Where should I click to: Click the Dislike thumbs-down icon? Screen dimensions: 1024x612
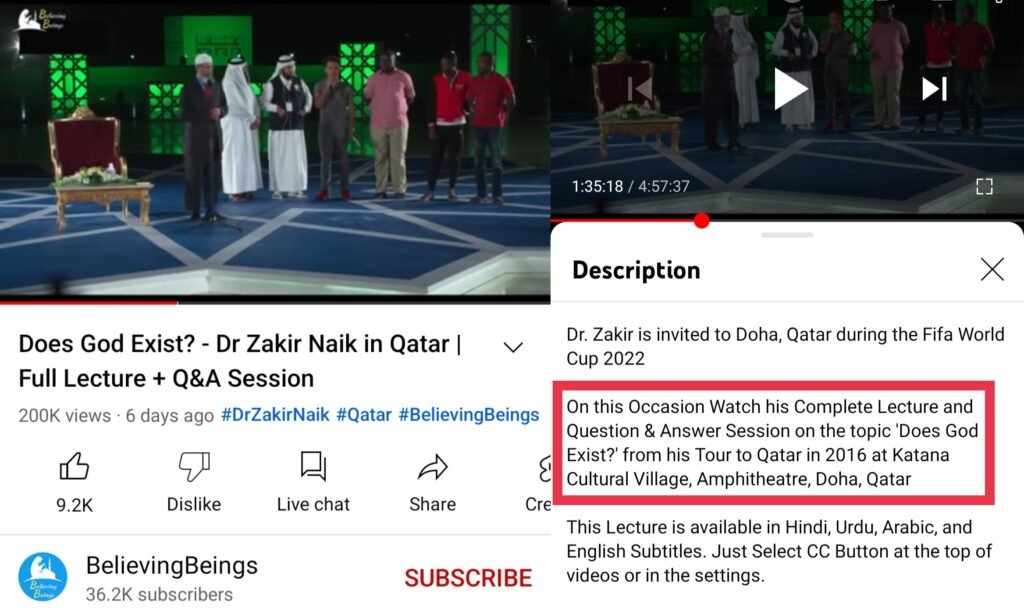(x=194, y=466)
